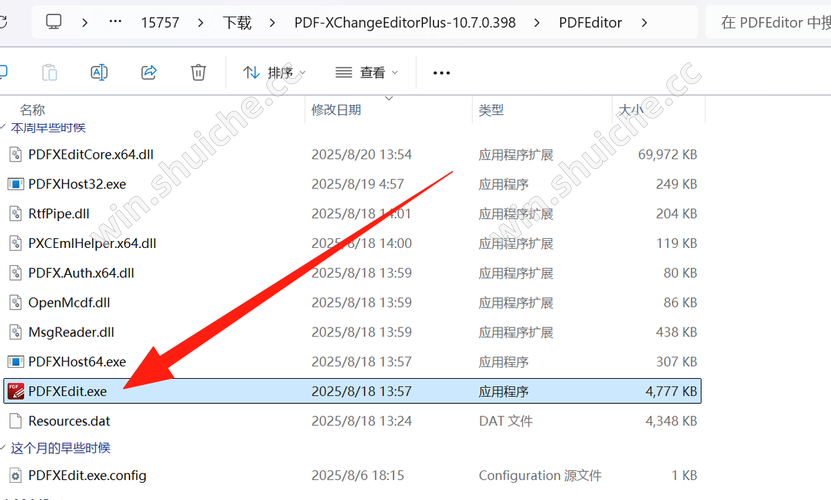Expand chevron after This PC icon
This screenshot has width=831, height=500.
click(85, 23)
